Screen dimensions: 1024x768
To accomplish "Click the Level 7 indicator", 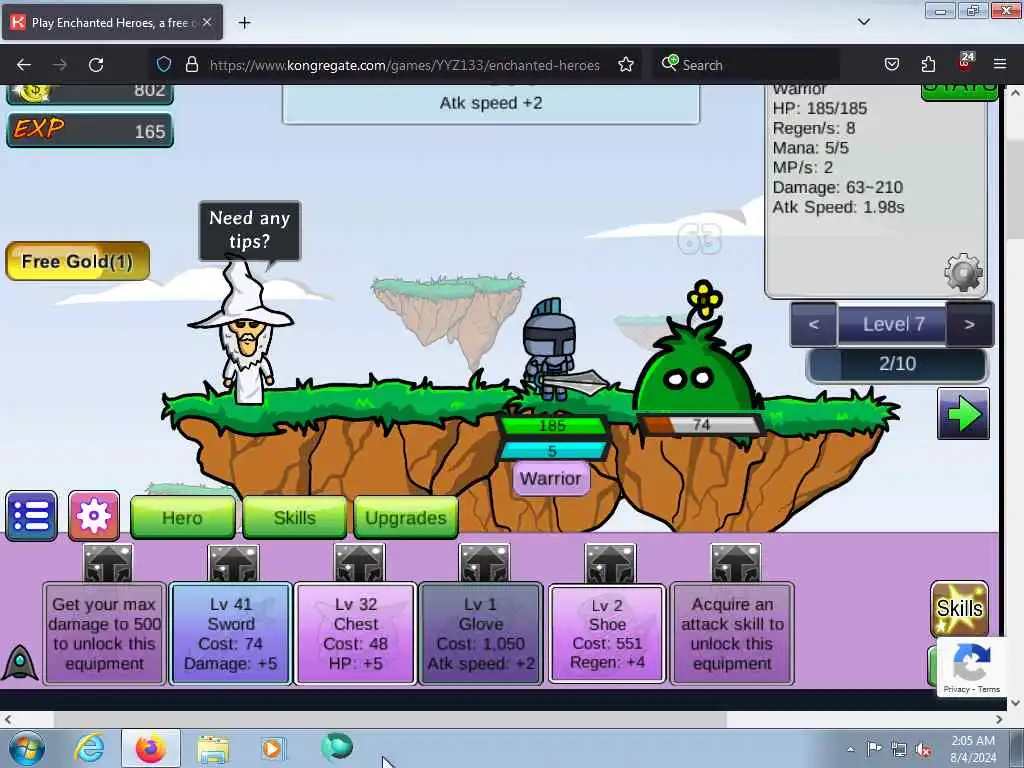I will tap(893, 325).
